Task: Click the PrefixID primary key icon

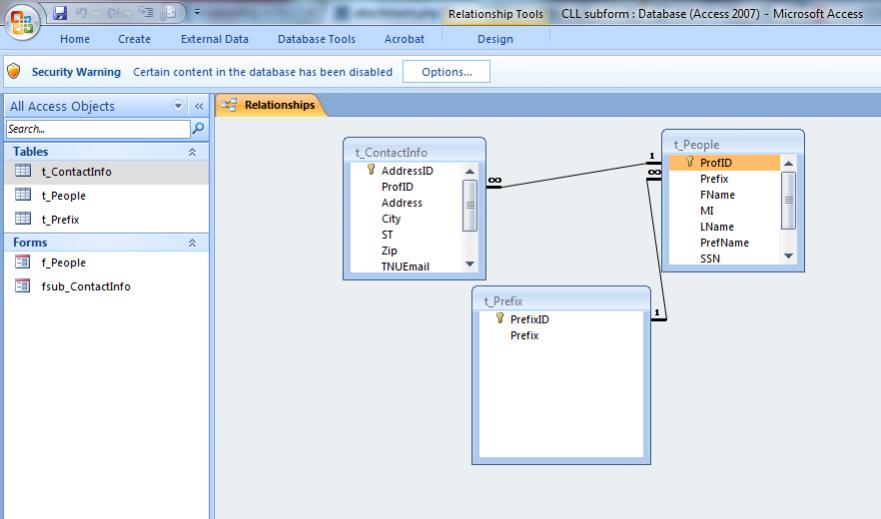Action: click(x=499, y=318)
